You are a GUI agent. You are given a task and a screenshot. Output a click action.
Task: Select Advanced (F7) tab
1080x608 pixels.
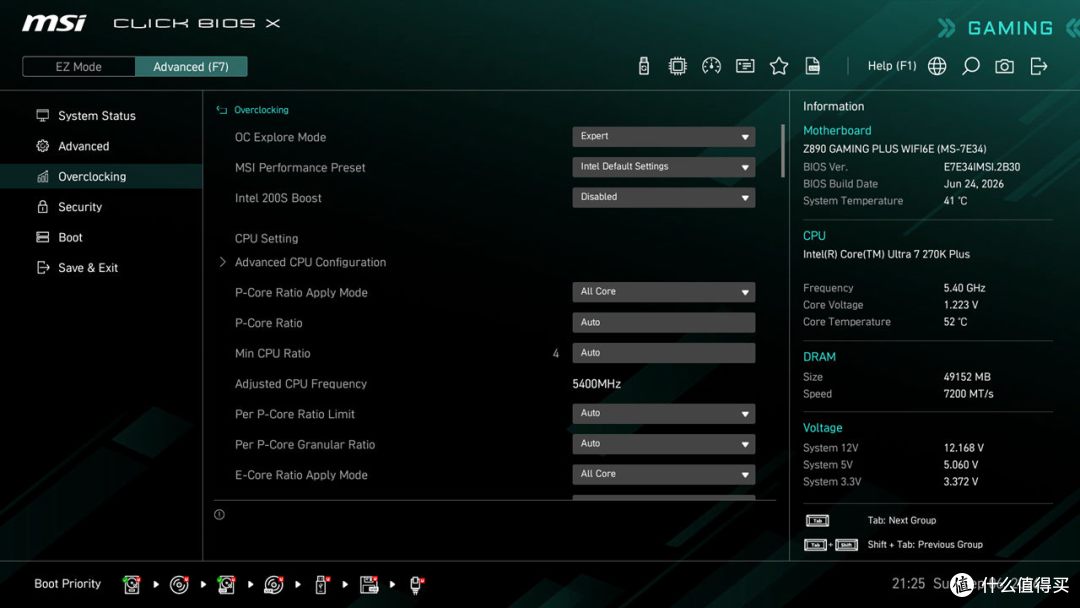click(x=191, y=67)
